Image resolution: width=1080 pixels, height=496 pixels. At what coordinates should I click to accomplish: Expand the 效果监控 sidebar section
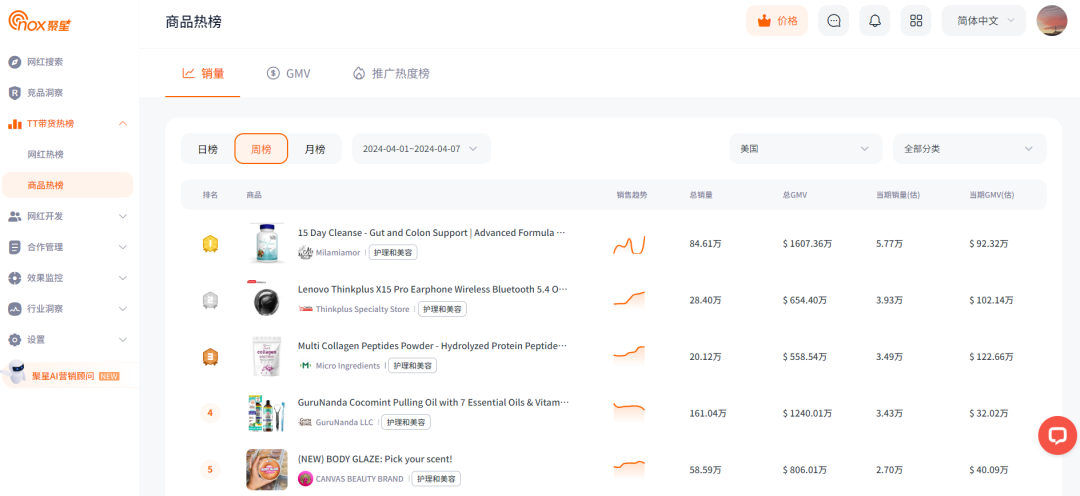pyautogui.click(x=123, y=278)
